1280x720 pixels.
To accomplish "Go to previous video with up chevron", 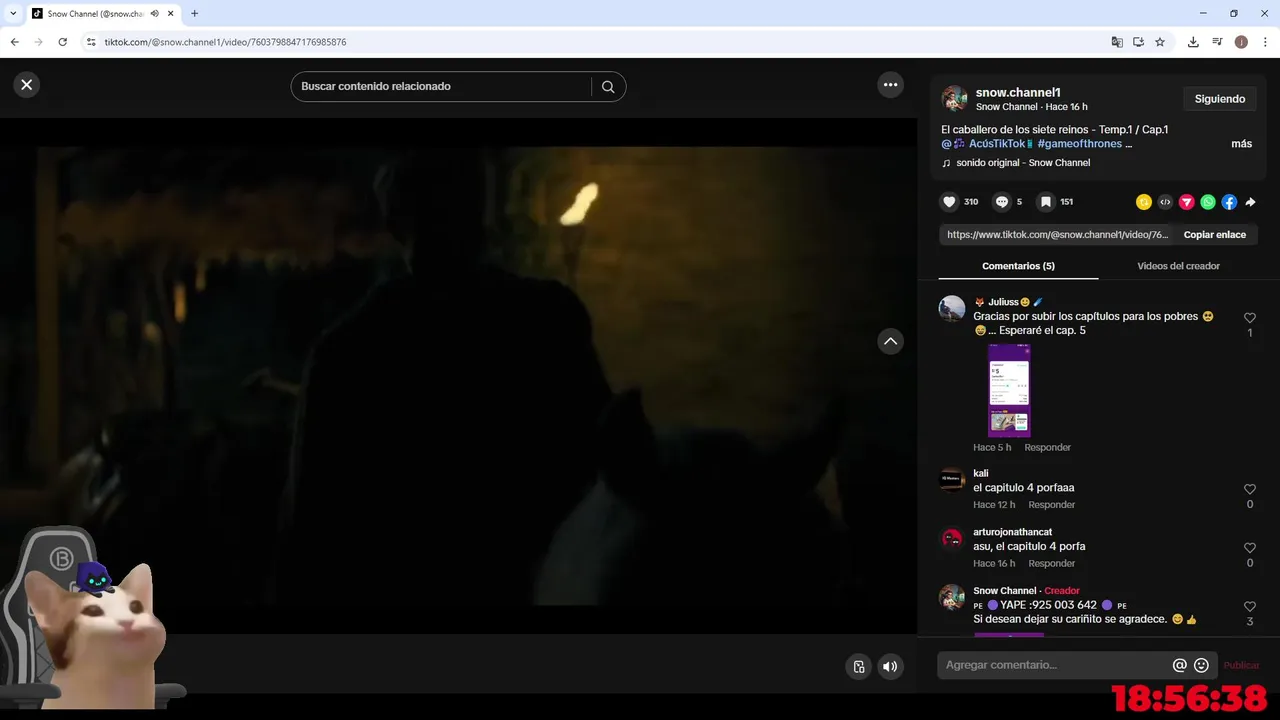I will (890, 341).
